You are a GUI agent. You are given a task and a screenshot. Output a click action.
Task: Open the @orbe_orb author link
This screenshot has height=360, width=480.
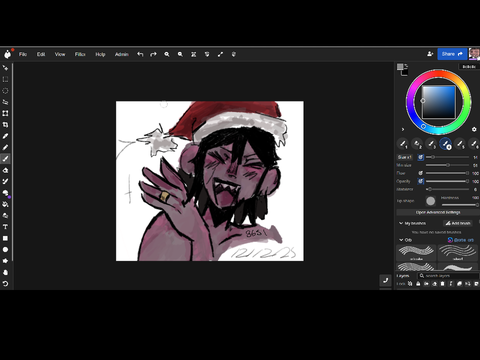click(x=461, y=240)
